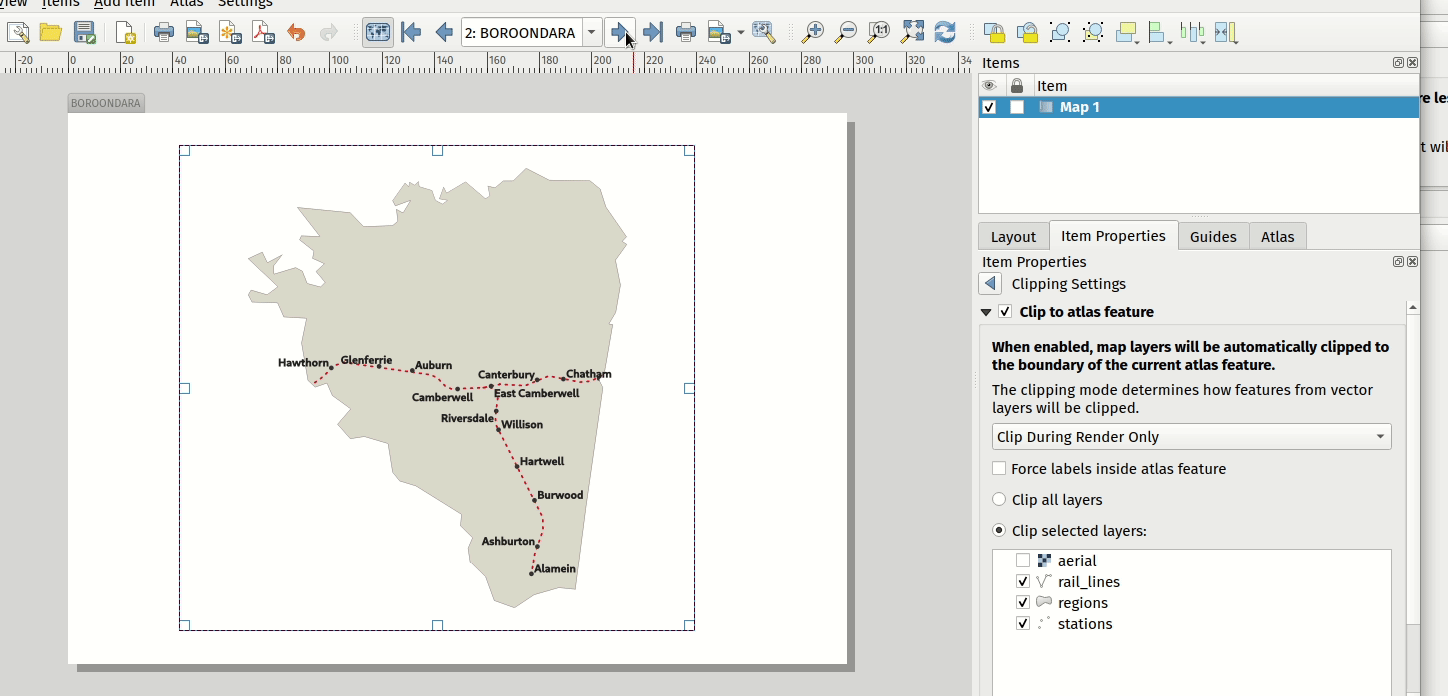This screenshot has height=696, width=1448.
Task: Select the Clip all layers option
Action: point(999,500)
